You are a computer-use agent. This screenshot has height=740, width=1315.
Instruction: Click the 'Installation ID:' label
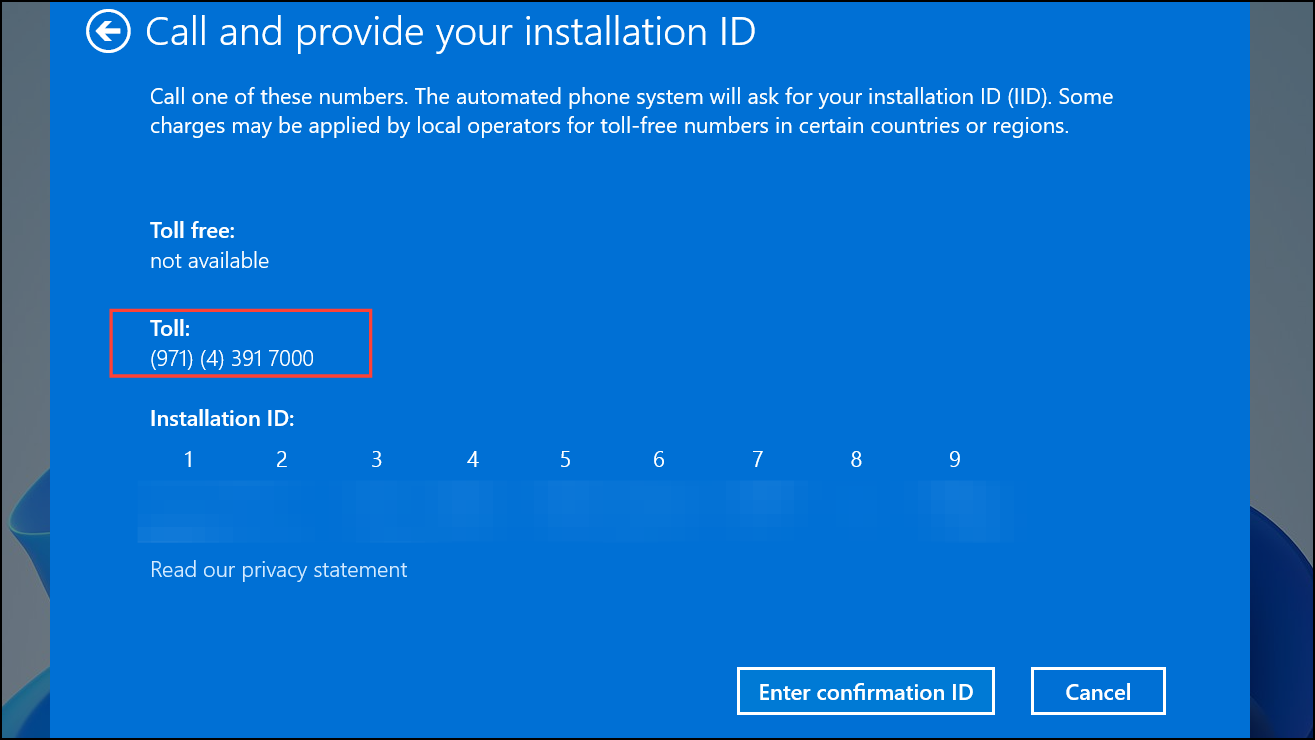(x=222, y=419)
